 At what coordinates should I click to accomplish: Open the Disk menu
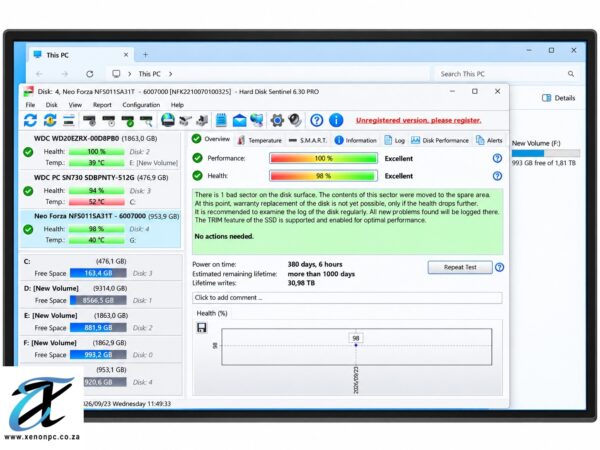(52, 105)
